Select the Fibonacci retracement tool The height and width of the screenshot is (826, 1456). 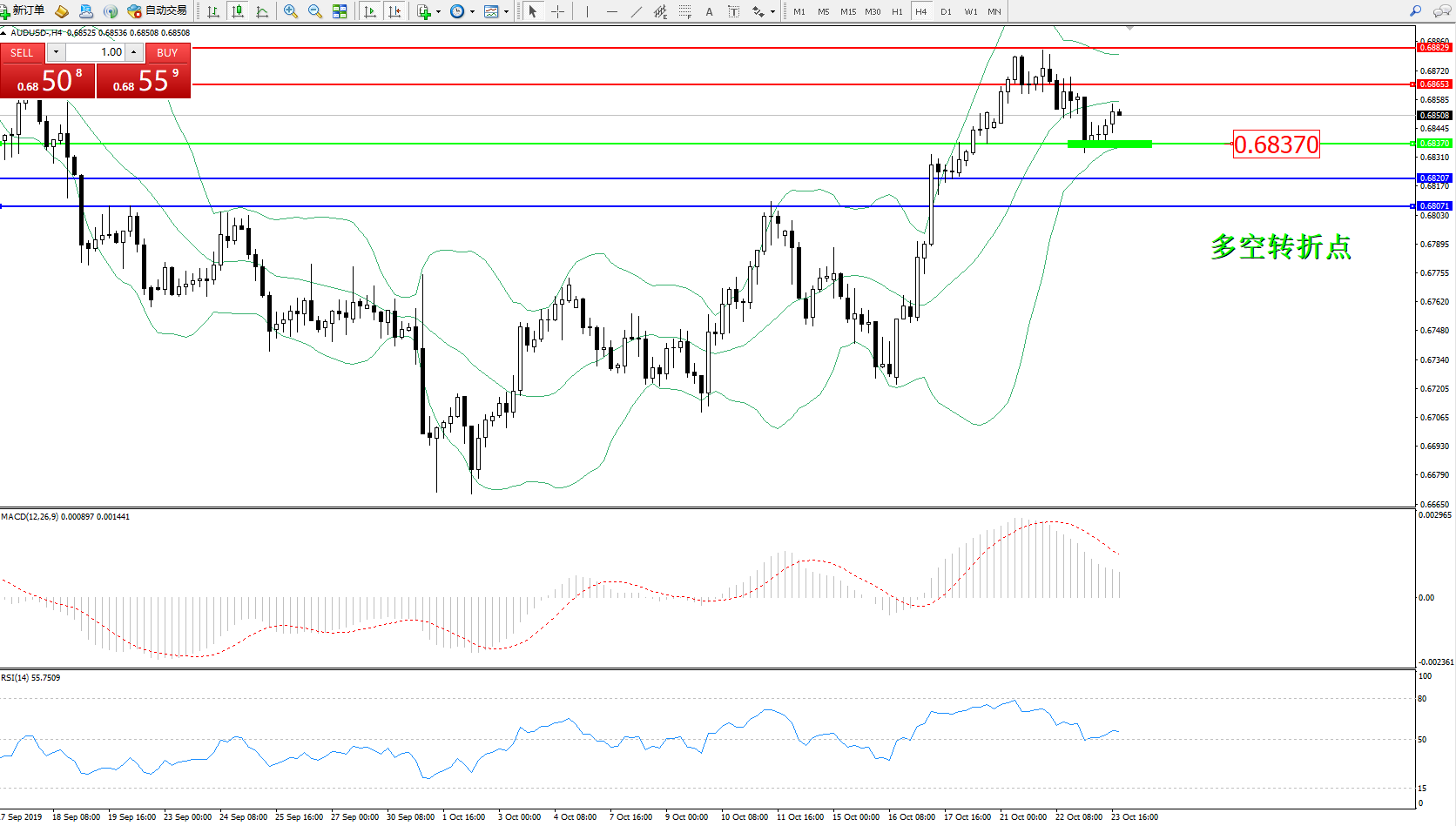[685, 11]
